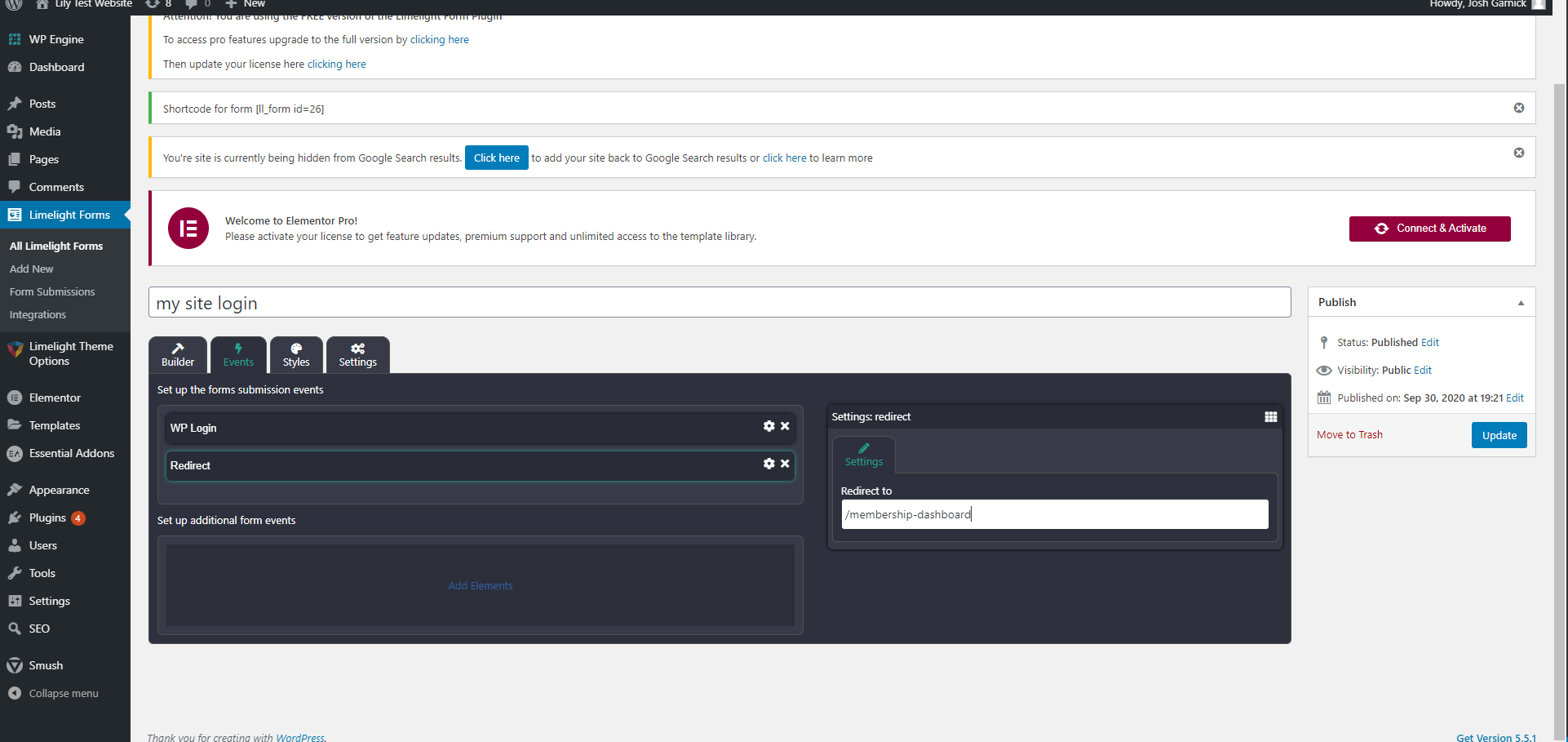Screen dimensions: 1568x742
Task: Open the form Settings tab
Action: pos(357,355)
